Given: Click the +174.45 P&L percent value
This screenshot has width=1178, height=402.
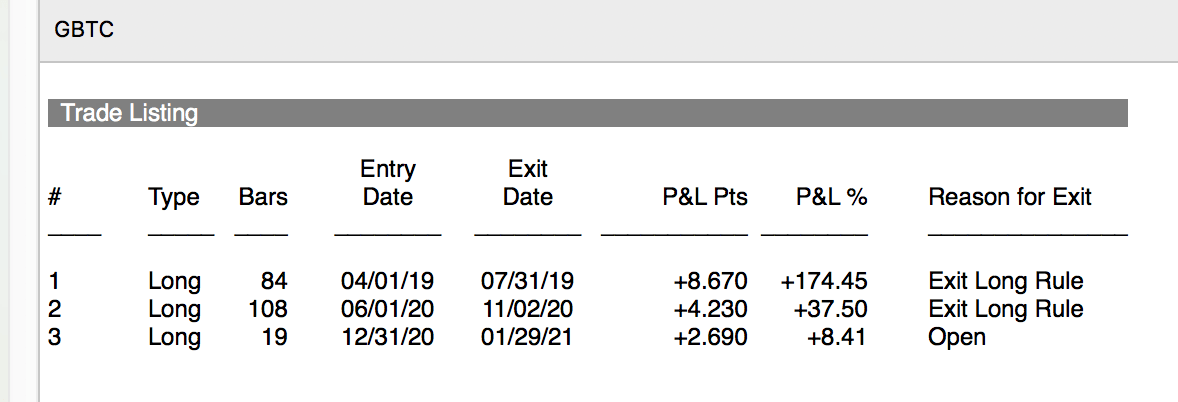Looking at the screenshot, I should pos(823,281).
